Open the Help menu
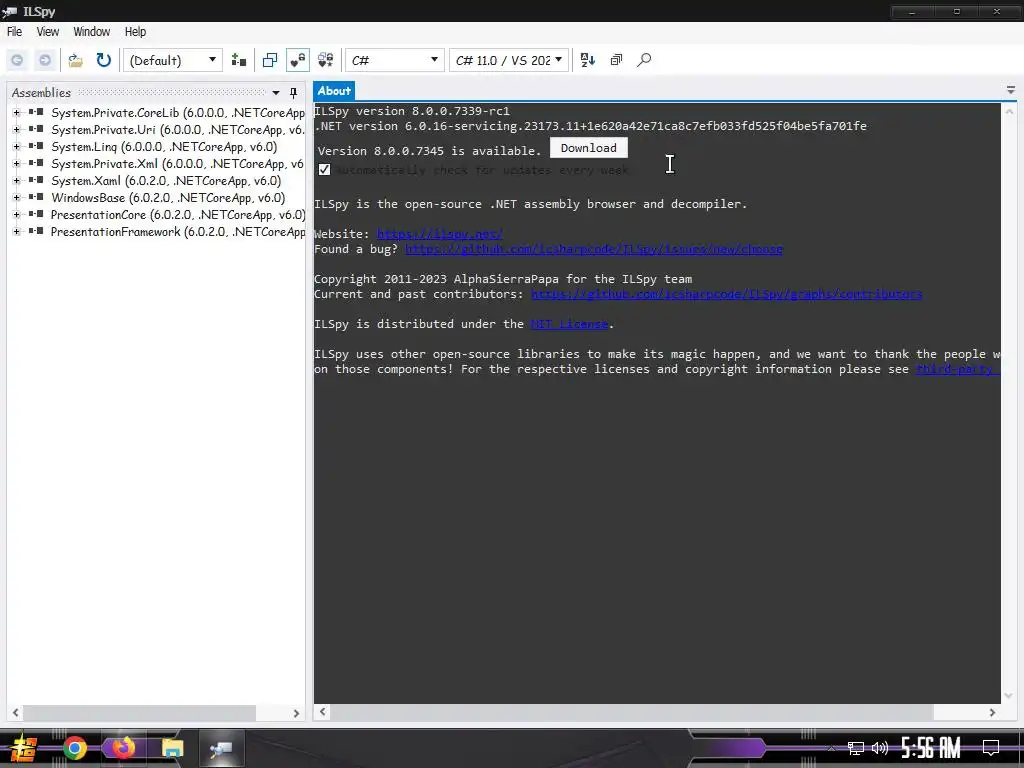The image size is (1024, 768). tap(135, 31)
